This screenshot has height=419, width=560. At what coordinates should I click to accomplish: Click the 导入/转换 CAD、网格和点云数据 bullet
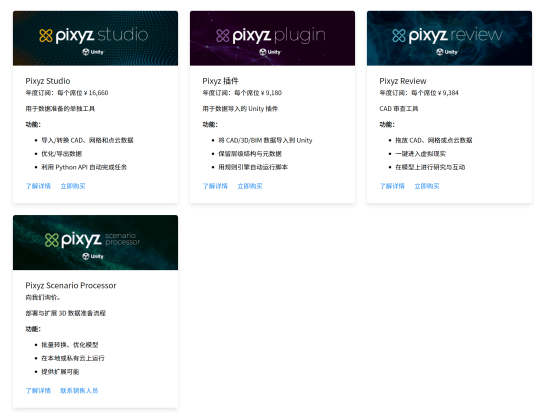87,140
